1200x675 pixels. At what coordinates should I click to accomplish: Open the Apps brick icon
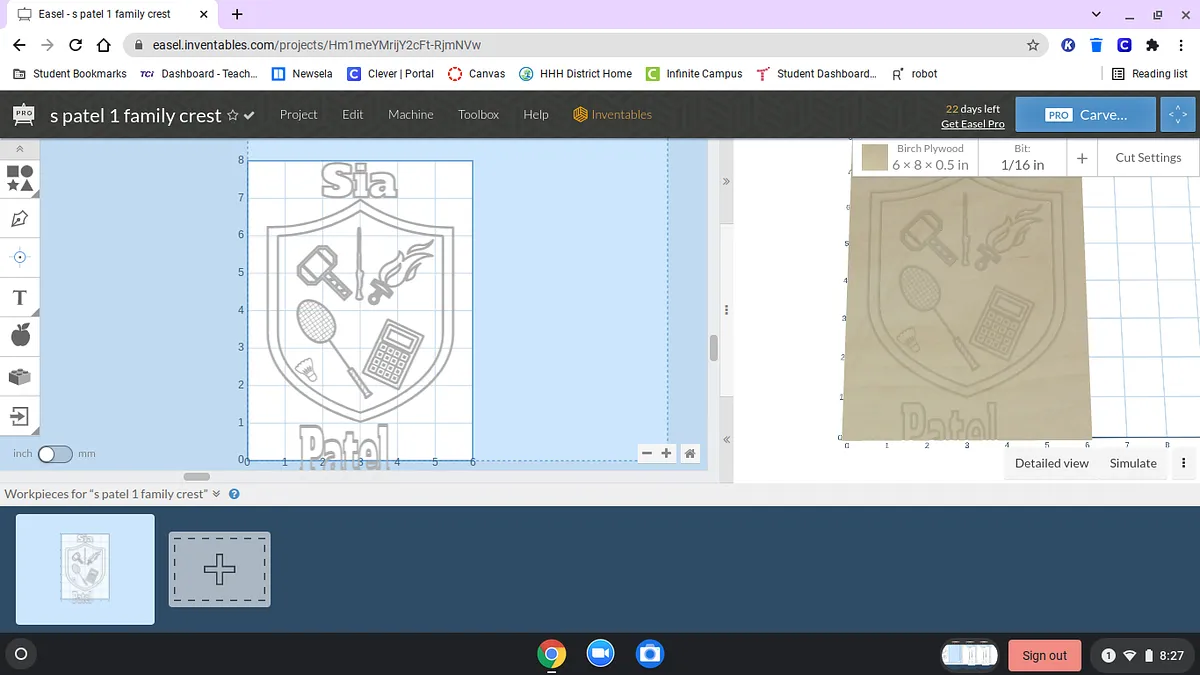pos(20,377)
